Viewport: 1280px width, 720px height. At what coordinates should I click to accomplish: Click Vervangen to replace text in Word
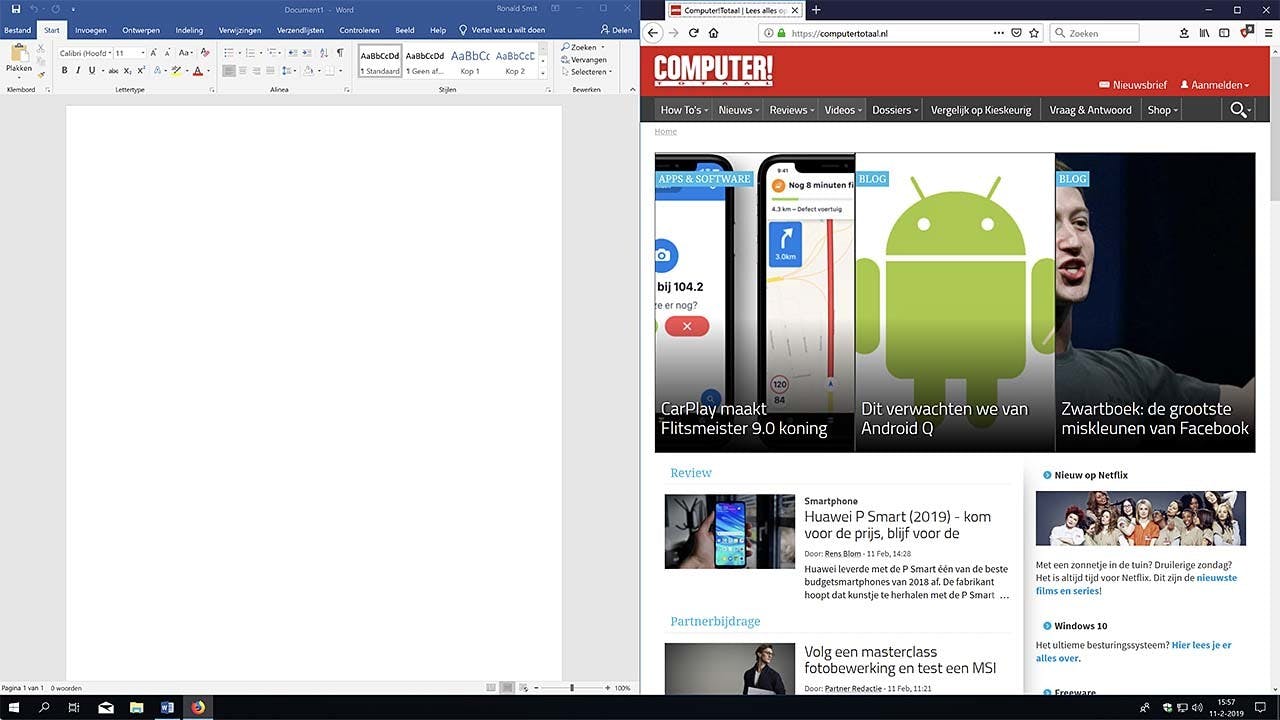[x=584, y=60]
